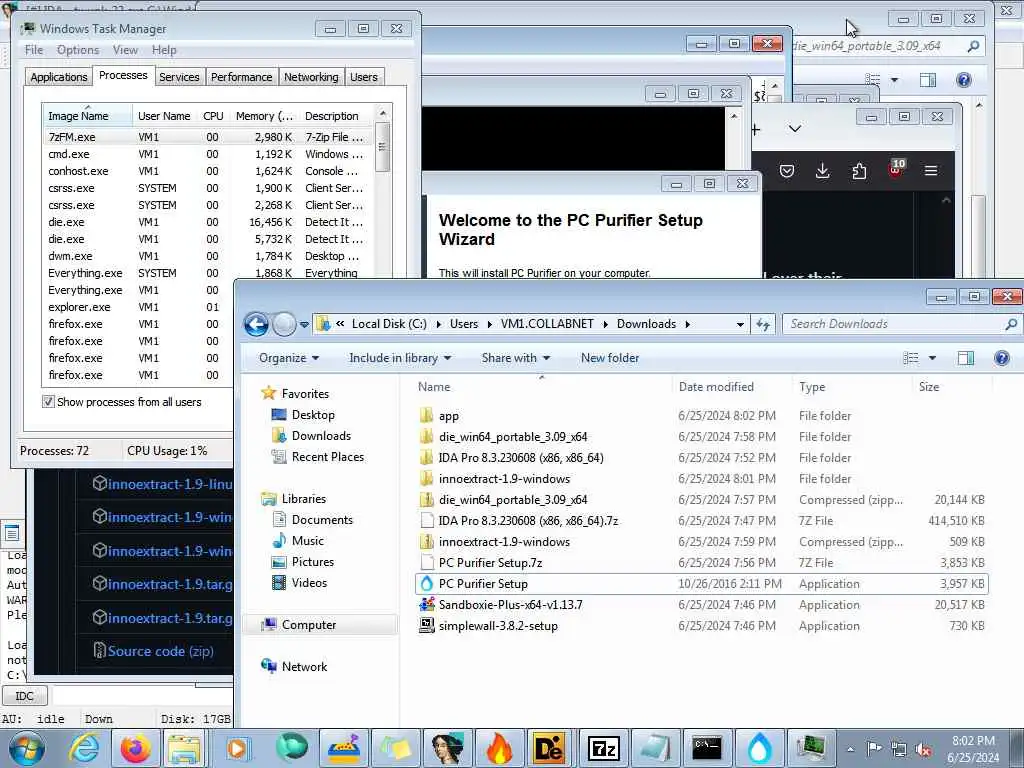Click IDC button in IDA window
This screenshot has width=1024, height=768.
click(x=24, y=696)
